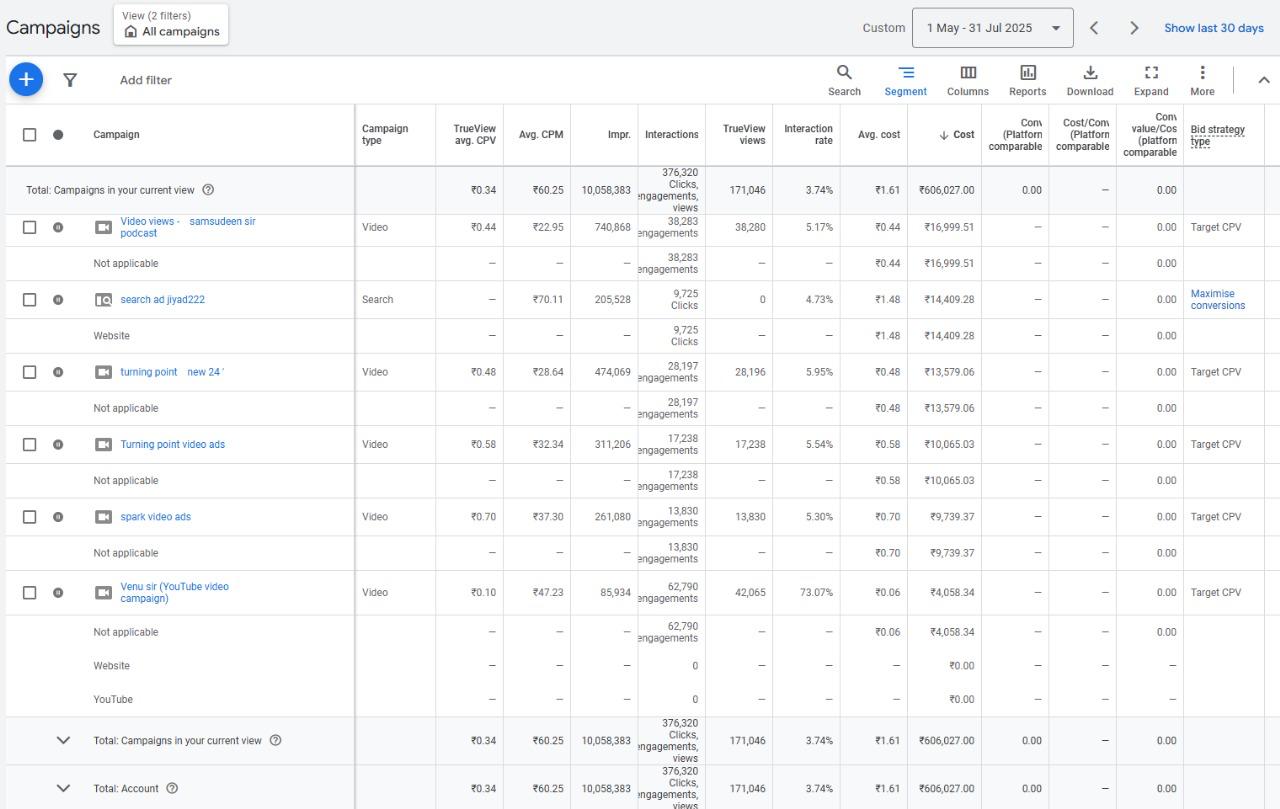
Task: Open the Venu sir YouTube video campaign
Action: (174, 592)
